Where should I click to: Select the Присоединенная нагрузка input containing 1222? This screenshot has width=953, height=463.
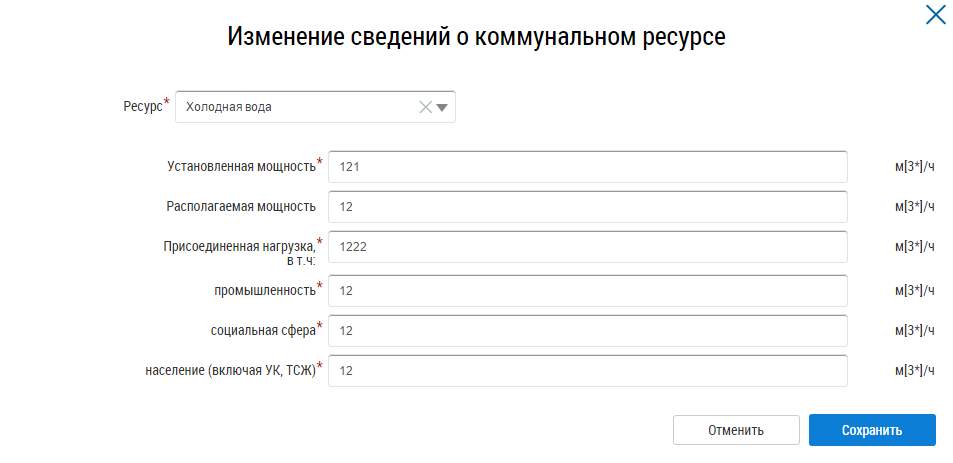pos(587,247)
